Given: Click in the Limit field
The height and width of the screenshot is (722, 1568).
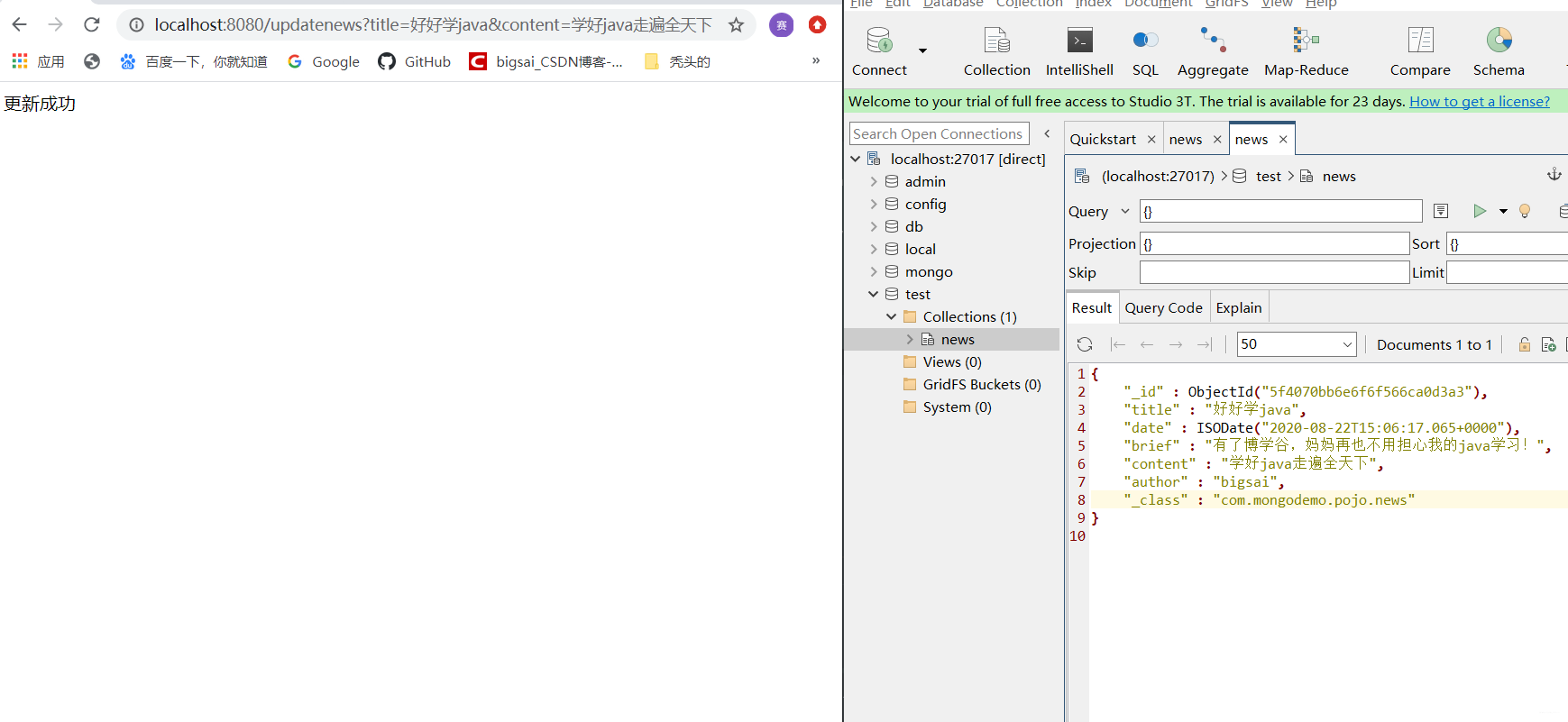Looking at the screenshot, I should (1507, 272).
